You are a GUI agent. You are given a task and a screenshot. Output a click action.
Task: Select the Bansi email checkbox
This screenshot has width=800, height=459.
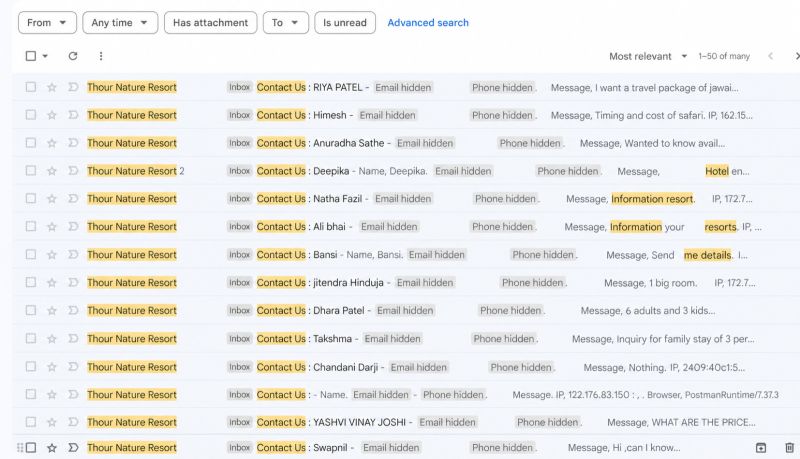[31, 254]
